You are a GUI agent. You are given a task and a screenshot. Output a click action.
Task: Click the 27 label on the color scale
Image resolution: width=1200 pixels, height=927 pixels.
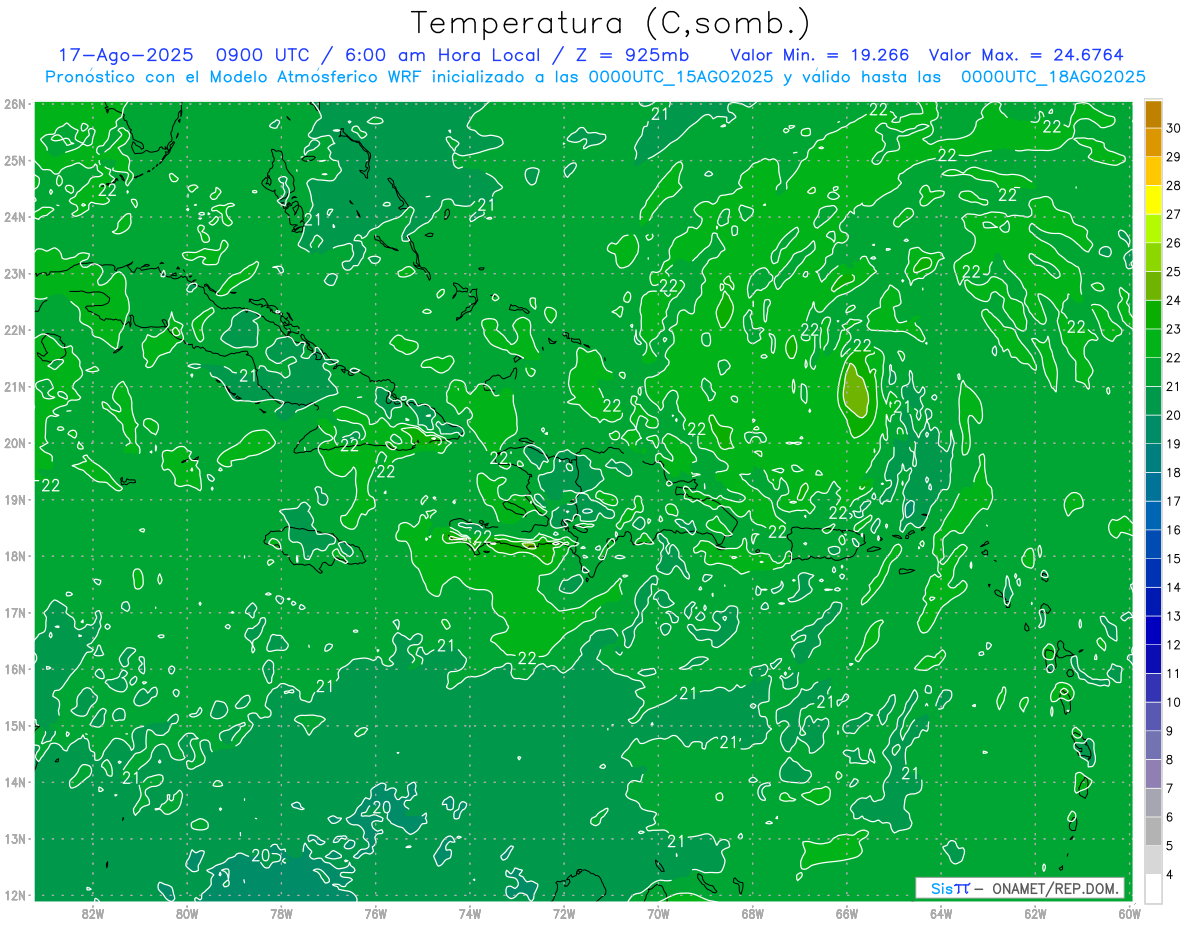[1174, 214]
